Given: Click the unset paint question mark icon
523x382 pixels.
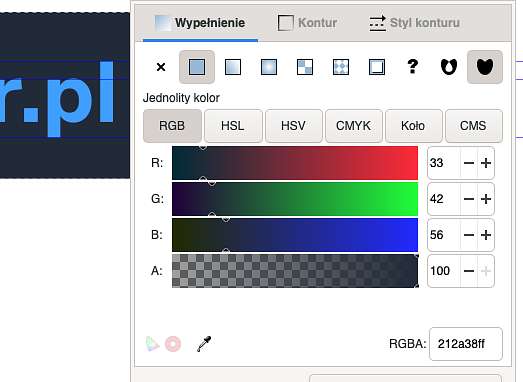Looking at the screenshot, I should click(x=413, y=66).
